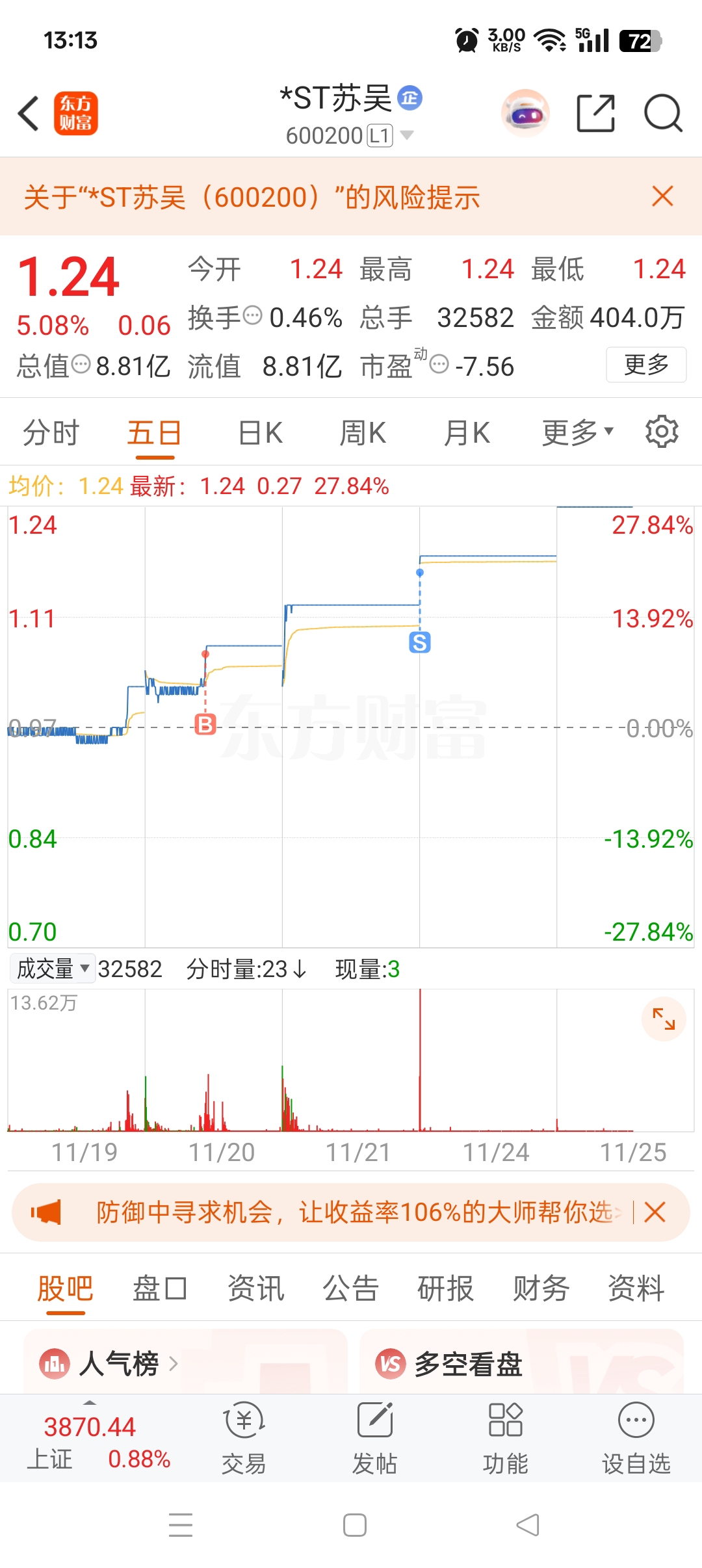Switch to the 公告 tab
The image size is (702, 1568).
tap(350, 1288)
